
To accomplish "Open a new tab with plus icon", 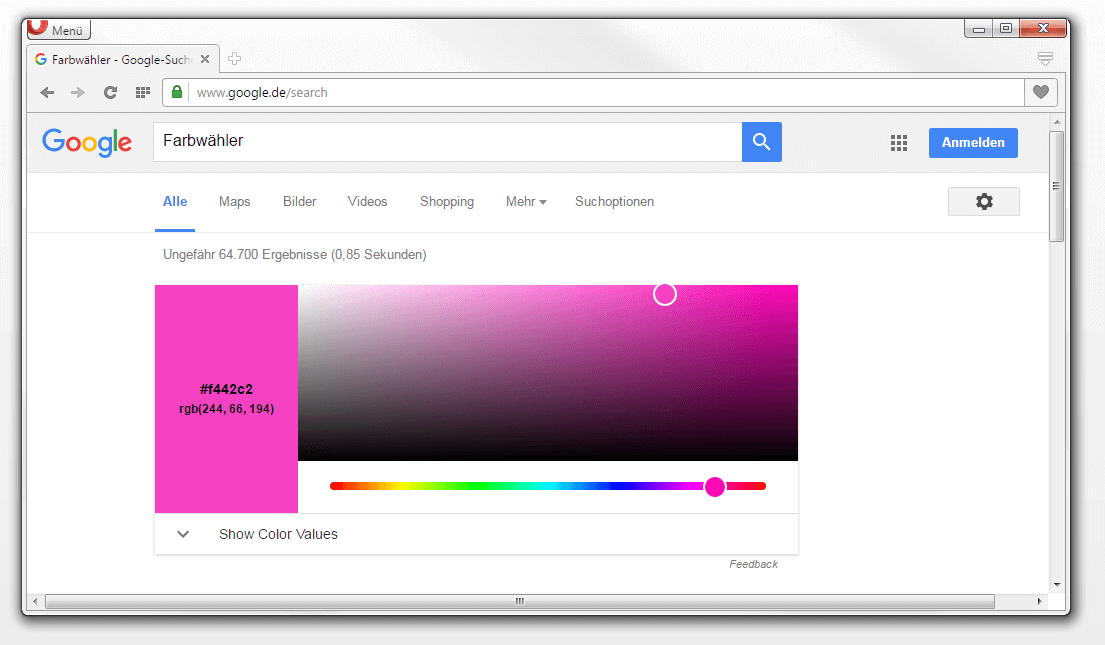I will 235,59.
